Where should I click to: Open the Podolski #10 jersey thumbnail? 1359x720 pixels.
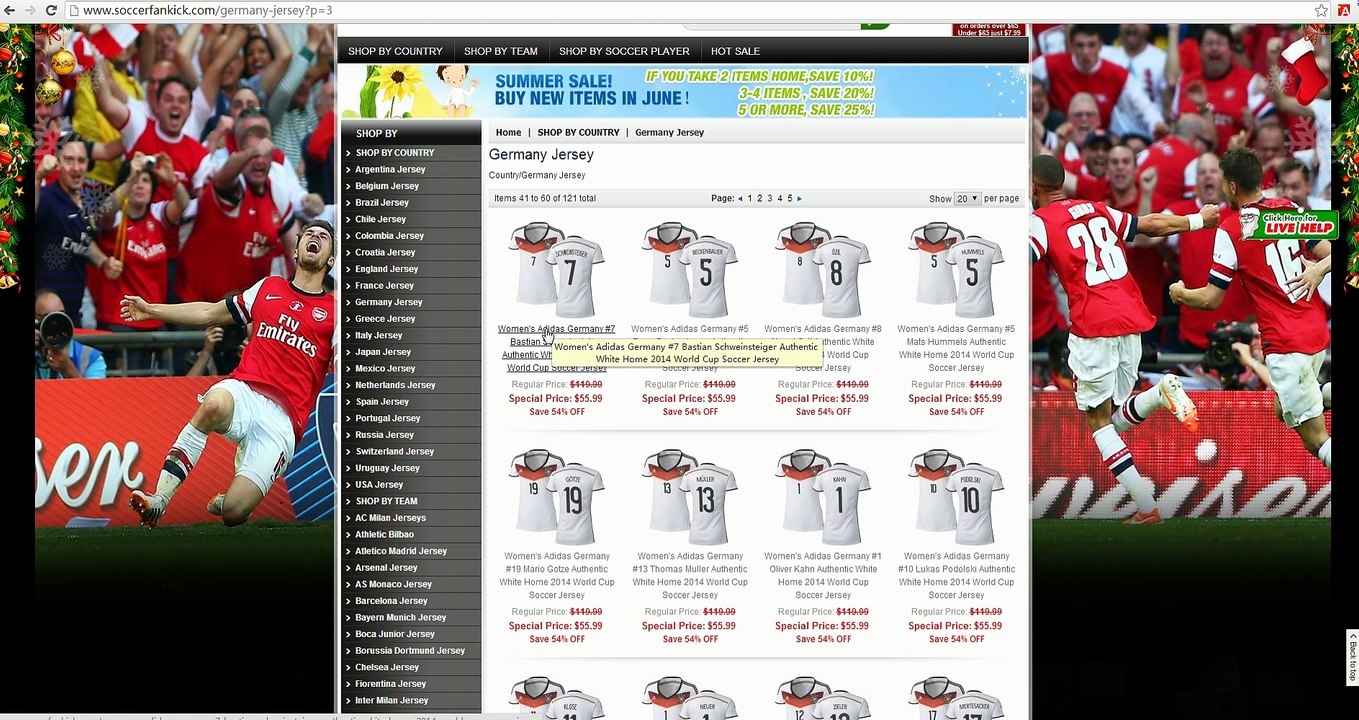pyautogui.click(x=956, y=497)
